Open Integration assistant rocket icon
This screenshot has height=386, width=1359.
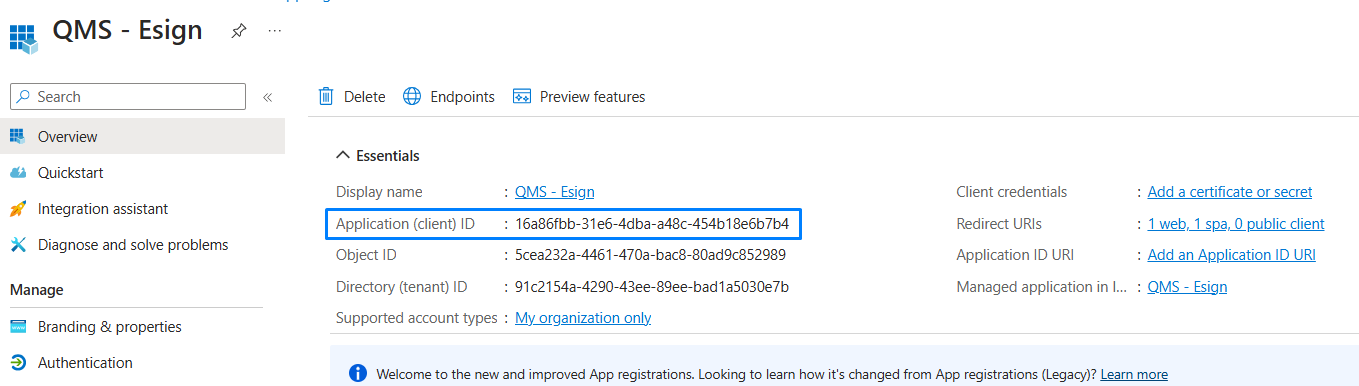tap(18, 209)
